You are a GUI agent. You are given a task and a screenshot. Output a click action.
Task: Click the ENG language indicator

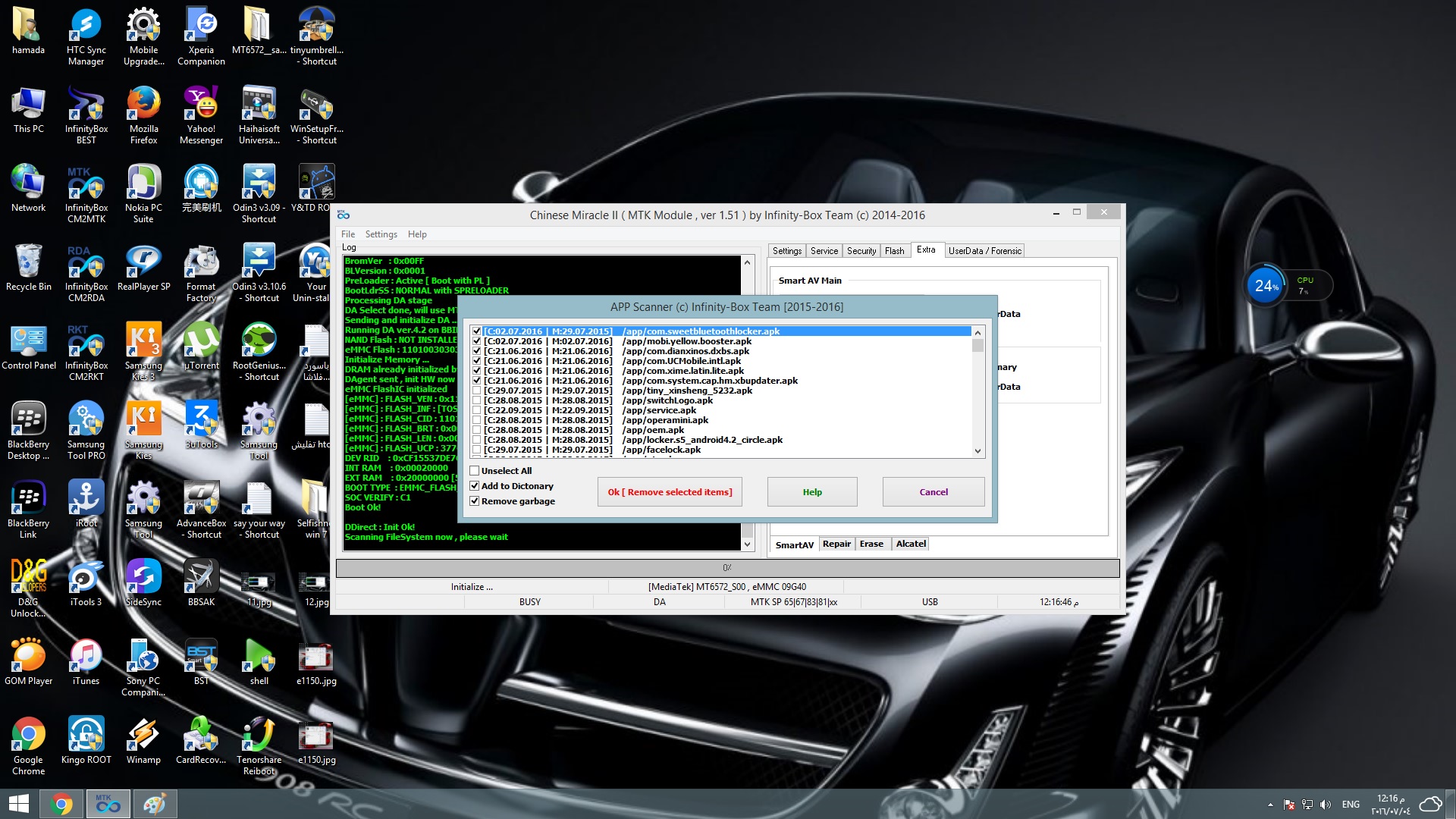tap(1351, 805)
